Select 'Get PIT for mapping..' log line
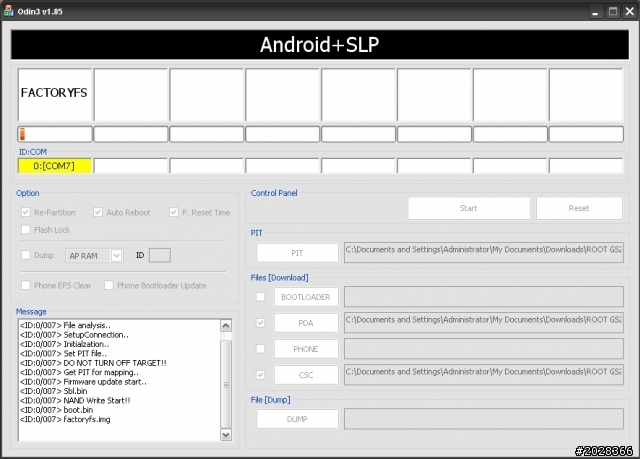The width and height of the screenshot is (640, 459). [79, 372]
